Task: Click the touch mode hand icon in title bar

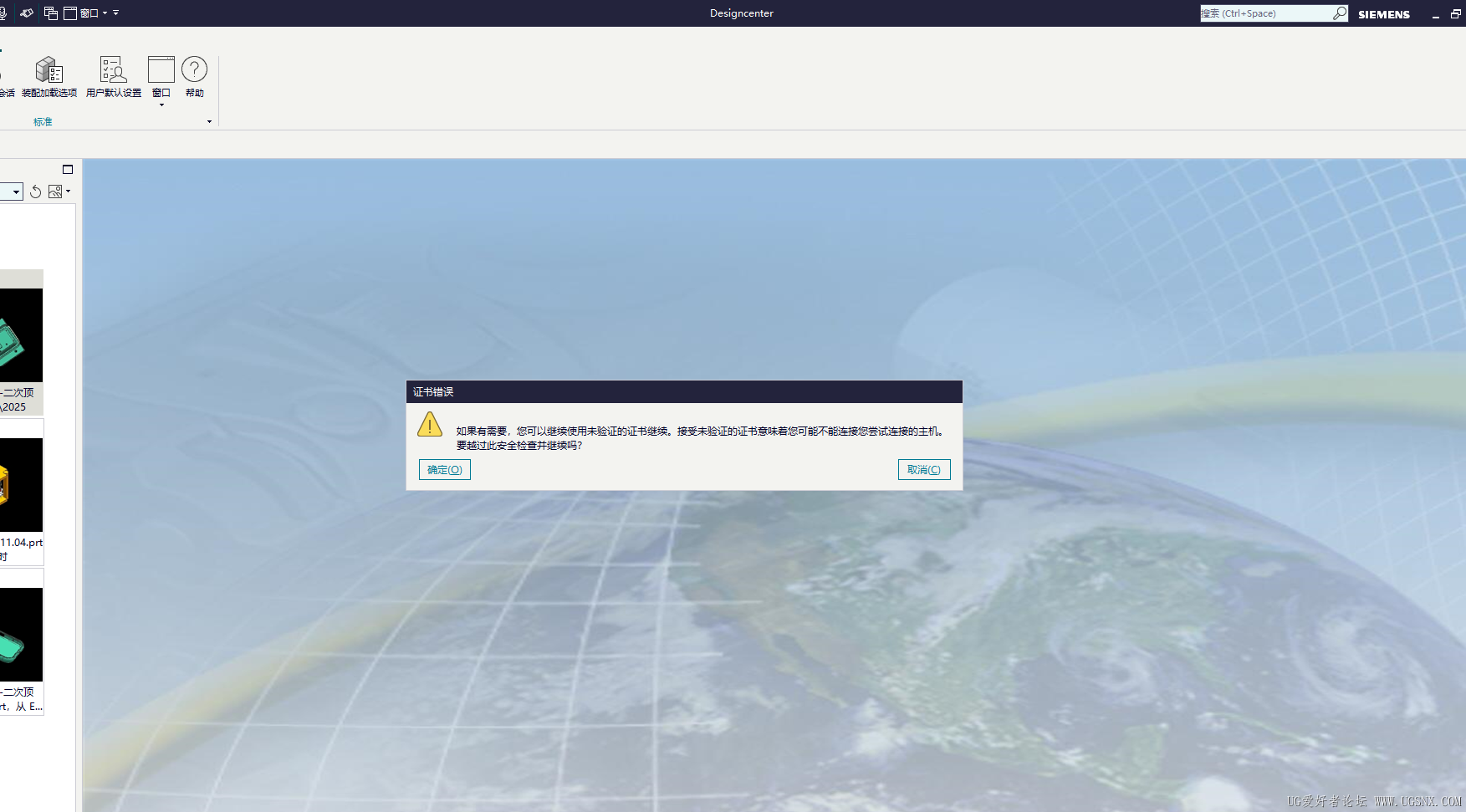Action: 27,13
